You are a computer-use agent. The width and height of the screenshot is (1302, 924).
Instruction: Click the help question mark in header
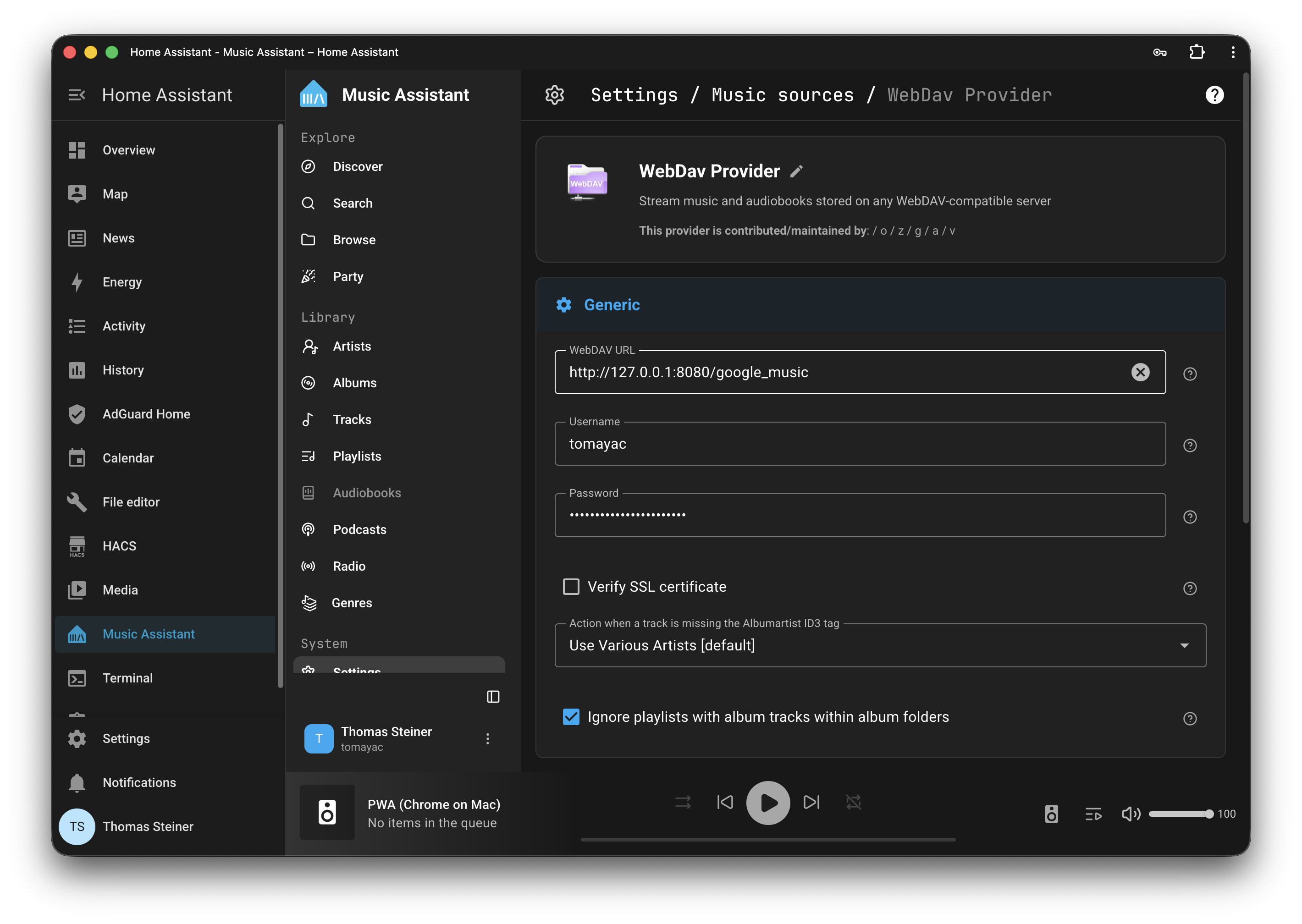tap(1214, 95)
